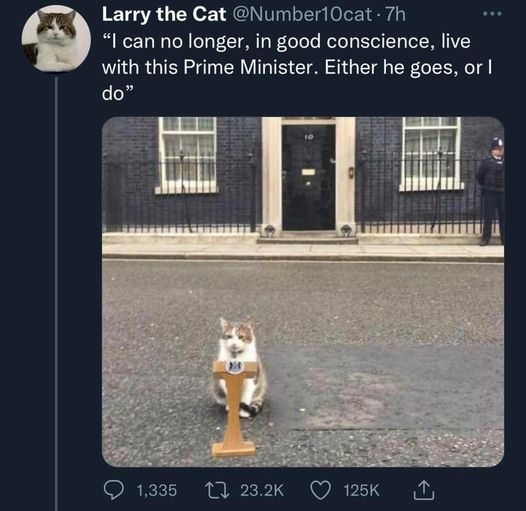Click the reply speech bubble icon
The width and height of the screenshot is (526, 511).
[x=113, y=490]
